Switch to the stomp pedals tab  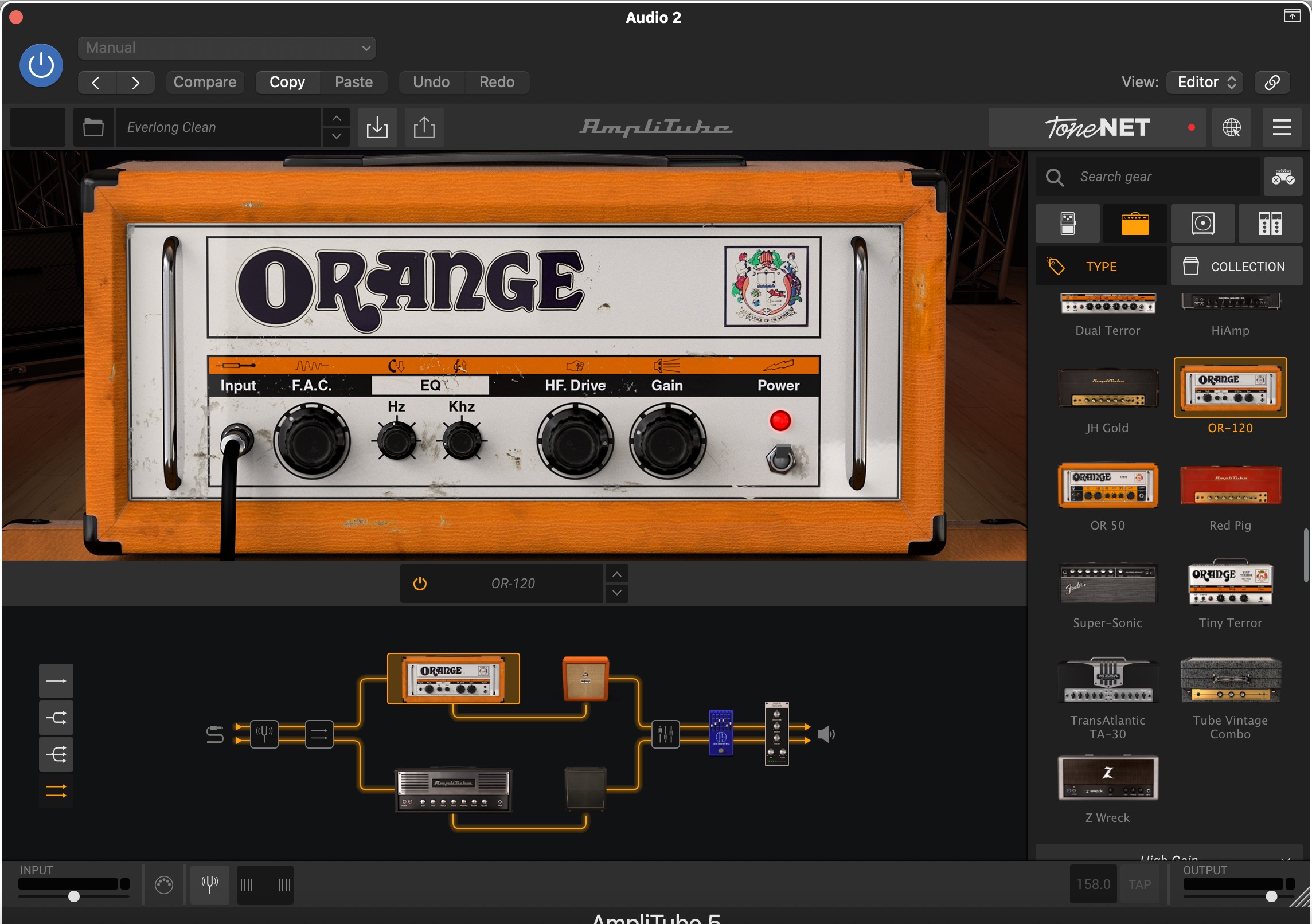(x=1068, y=224)
